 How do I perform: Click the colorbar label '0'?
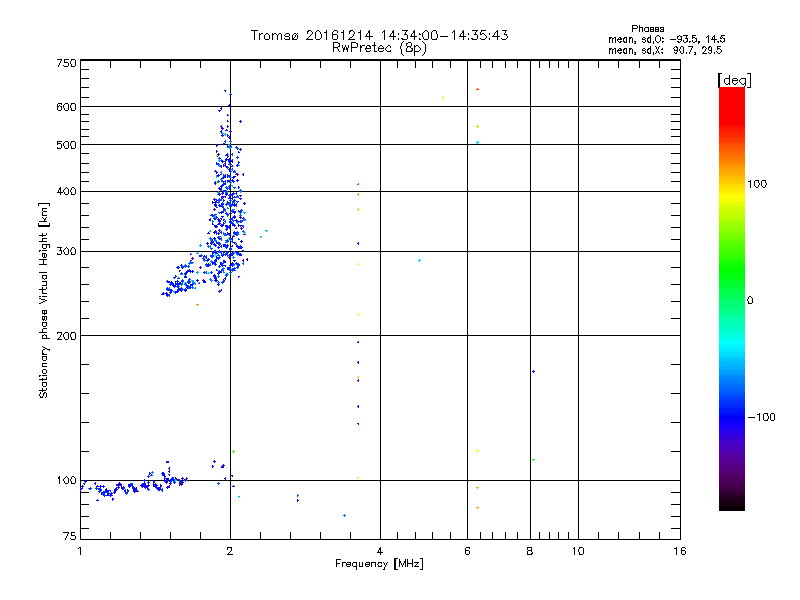[750, 301]
